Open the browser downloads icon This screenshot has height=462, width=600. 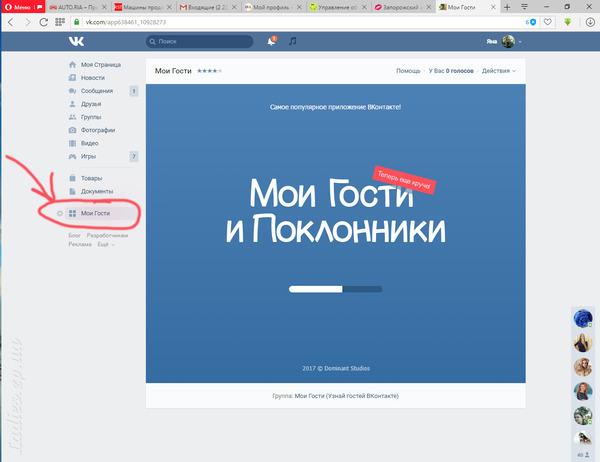590,22
